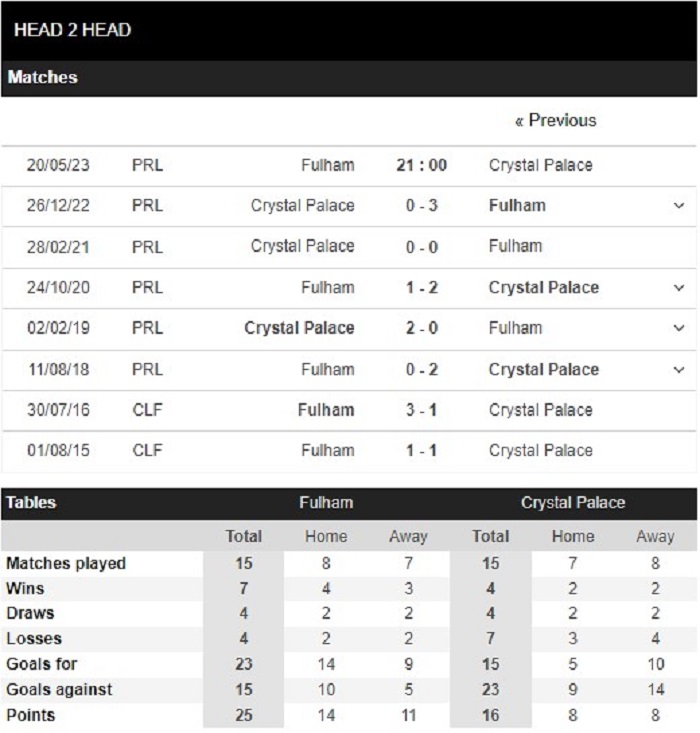Open the « Previous matches link
The width and height of the screenshot is (700, 733).
pyautogui.click(x=556, y=121)
